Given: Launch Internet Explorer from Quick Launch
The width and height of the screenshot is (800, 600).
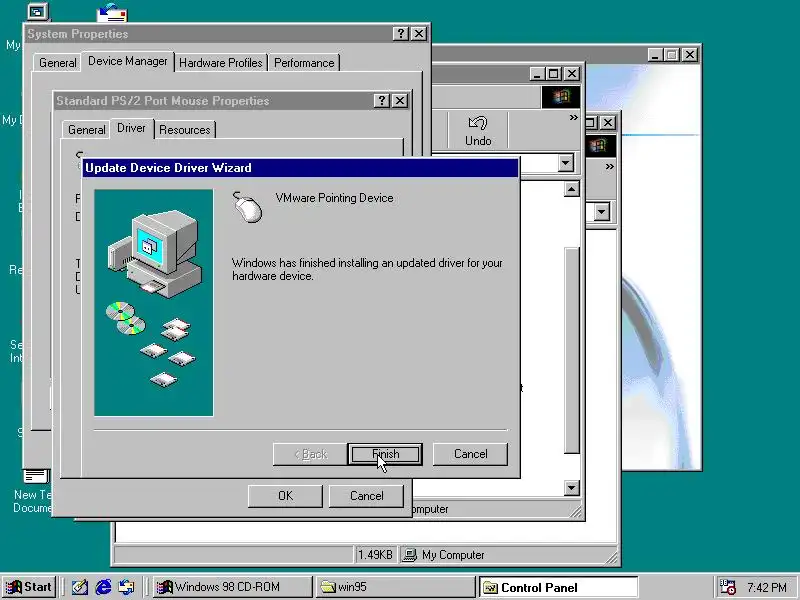Looking at the screenshot, I should 103,587.
